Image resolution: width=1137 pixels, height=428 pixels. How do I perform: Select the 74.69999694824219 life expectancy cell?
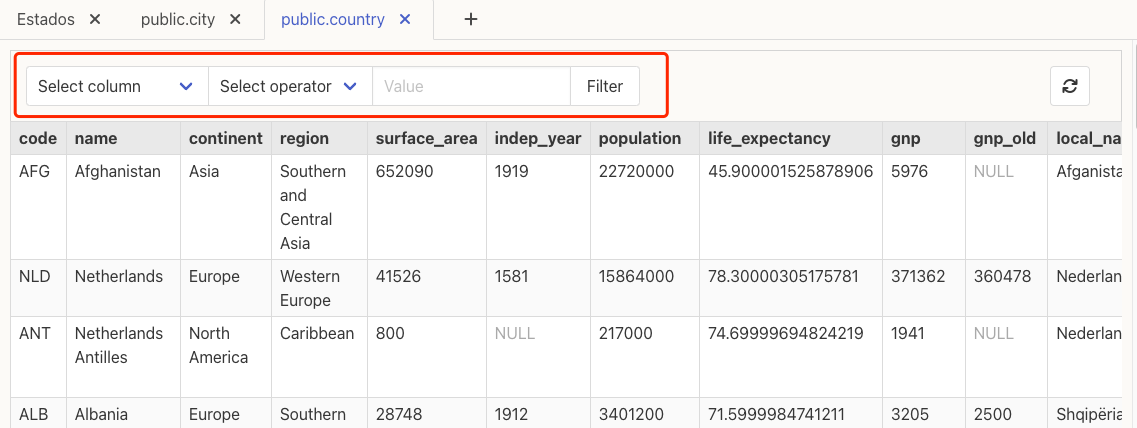[x=791, y=357]
